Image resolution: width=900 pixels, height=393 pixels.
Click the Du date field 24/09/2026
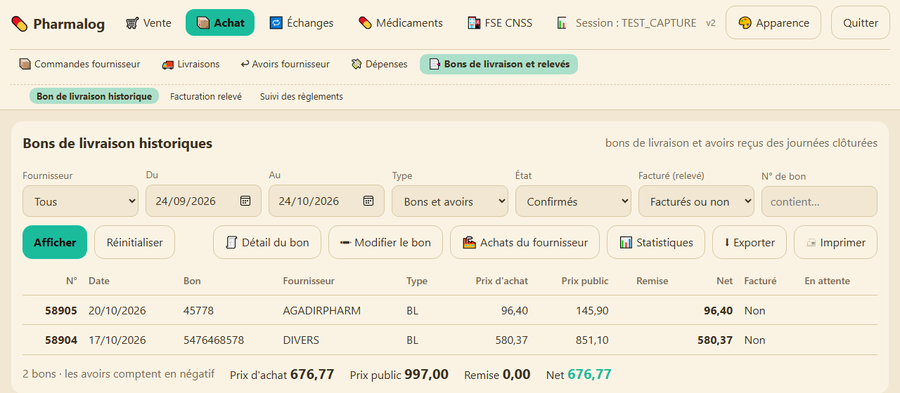203,201
